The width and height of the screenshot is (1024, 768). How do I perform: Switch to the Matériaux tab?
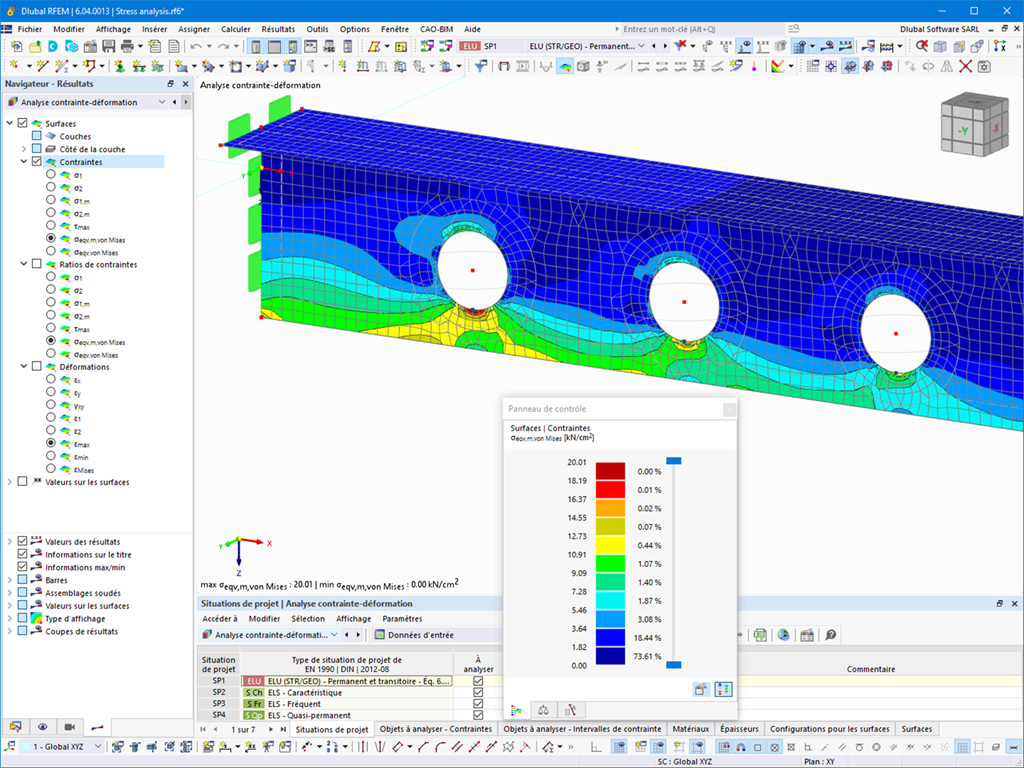690,729
